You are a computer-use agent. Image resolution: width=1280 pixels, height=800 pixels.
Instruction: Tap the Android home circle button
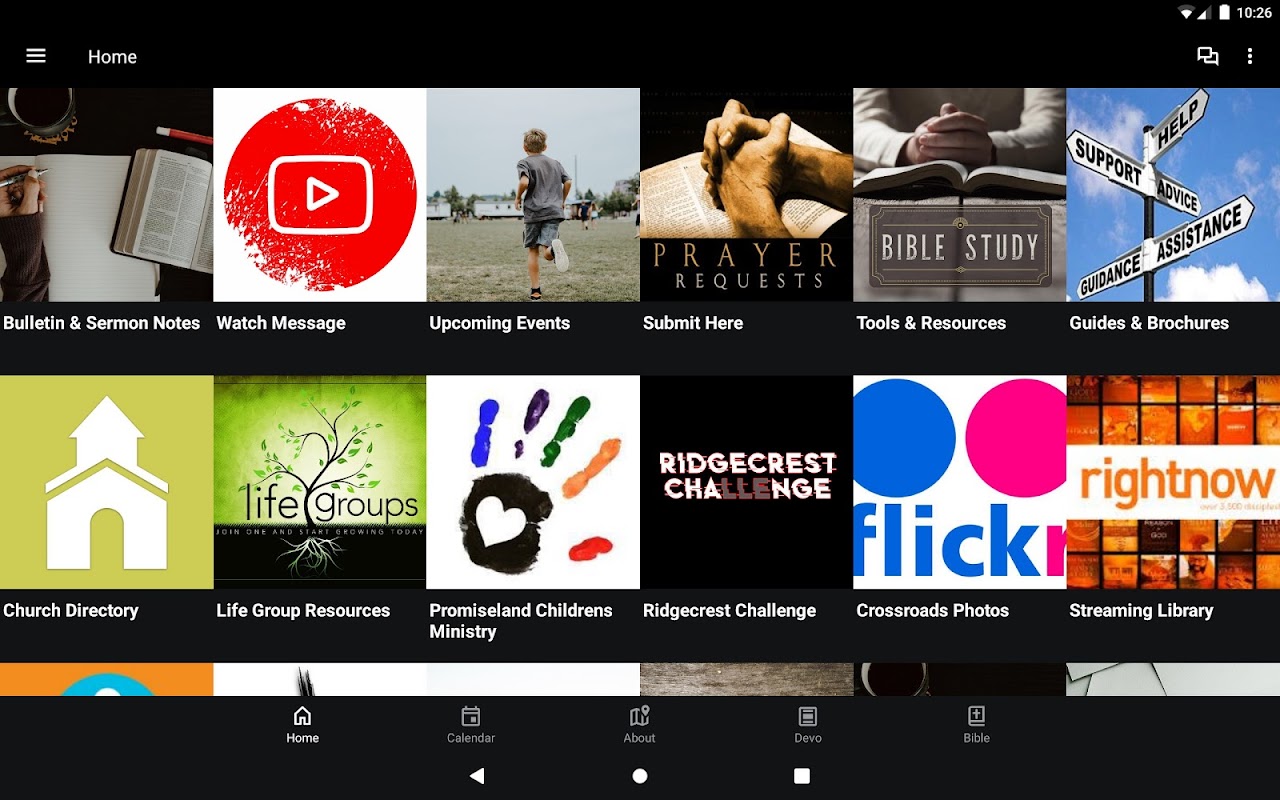[x=640, y=776]
